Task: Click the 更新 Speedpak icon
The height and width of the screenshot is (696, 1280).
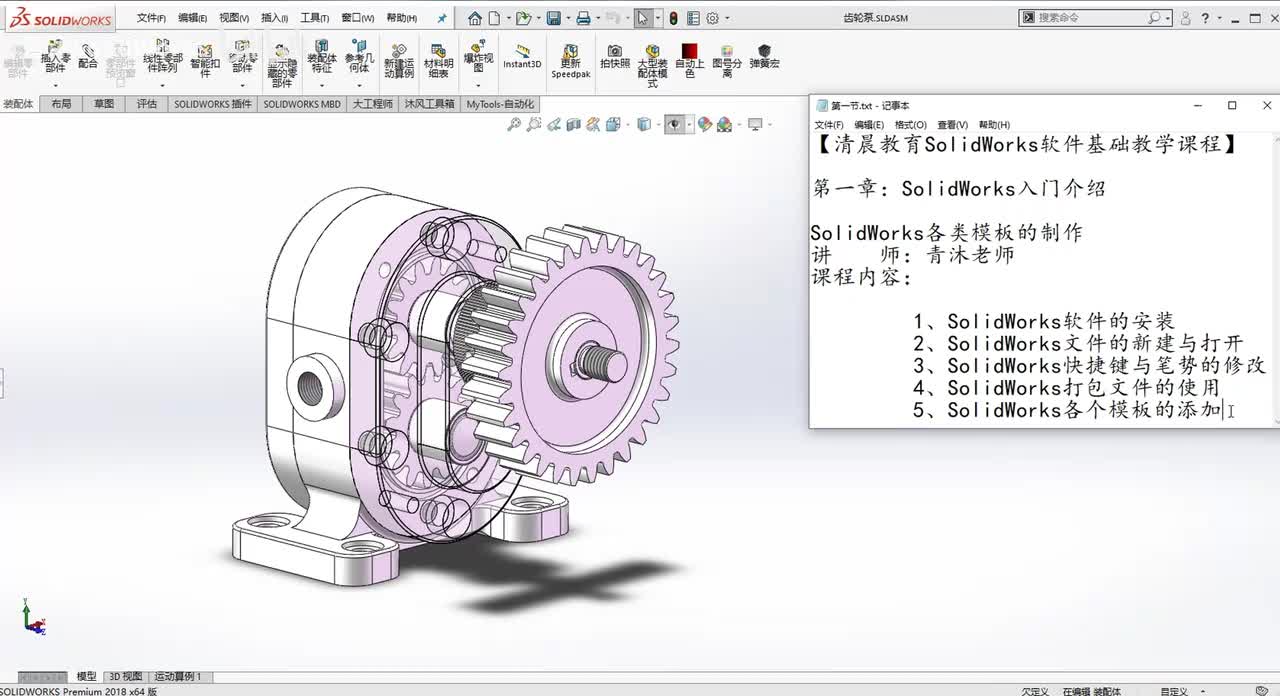Action: pyautogui.click(x=571, y=60)
